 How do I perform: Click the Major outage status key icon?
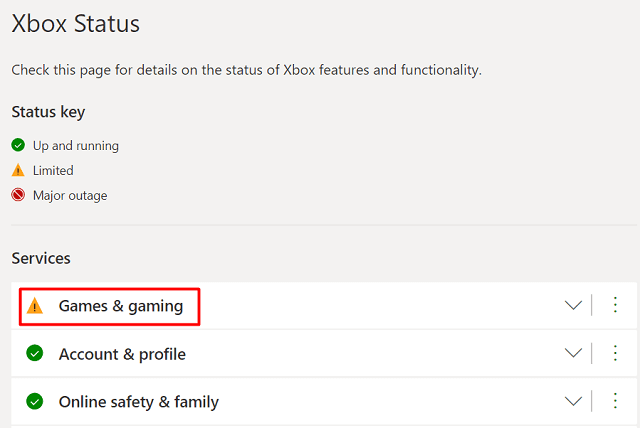point(18,195)
